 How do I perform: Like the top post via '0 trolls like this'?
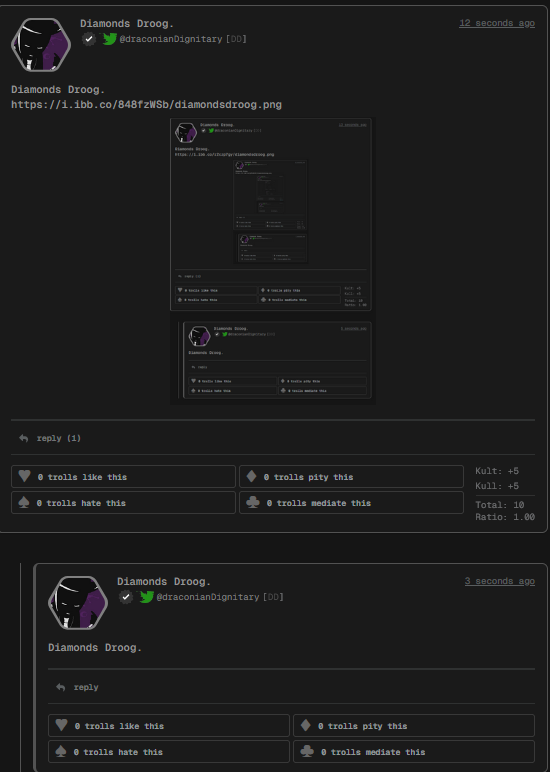pos(123,477)
